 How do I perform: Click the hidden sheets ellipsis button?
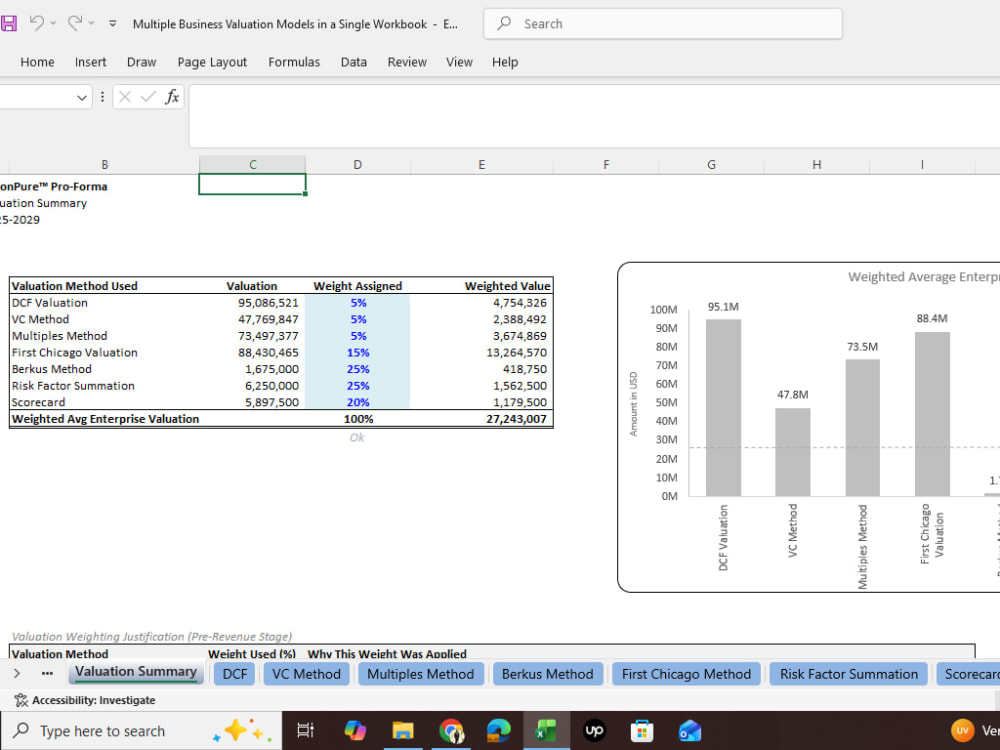47,673
